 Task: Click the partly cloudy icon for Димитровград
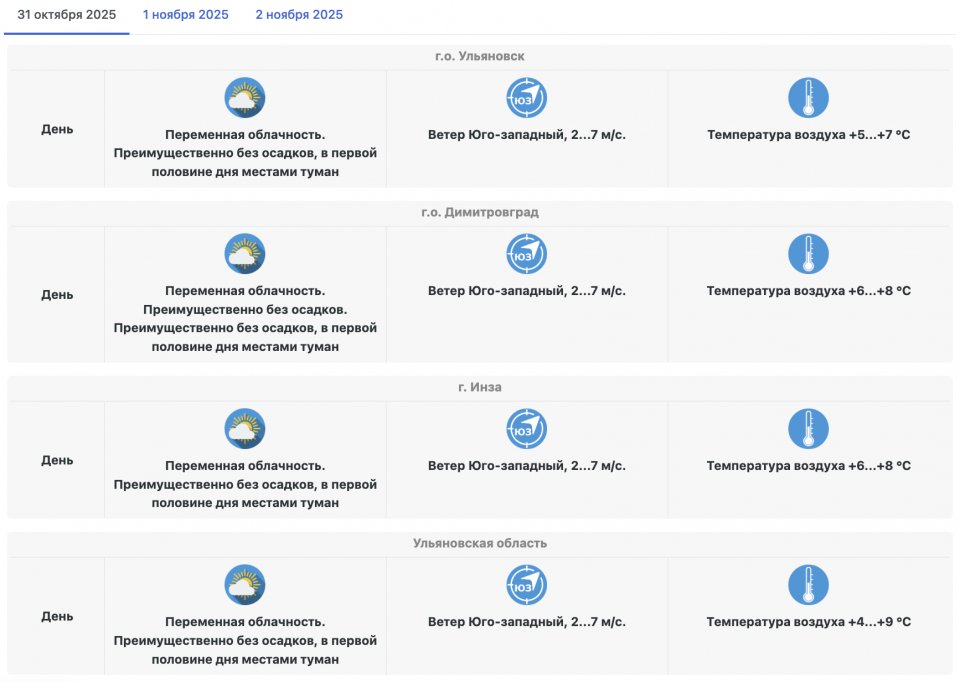pos(244,254)
